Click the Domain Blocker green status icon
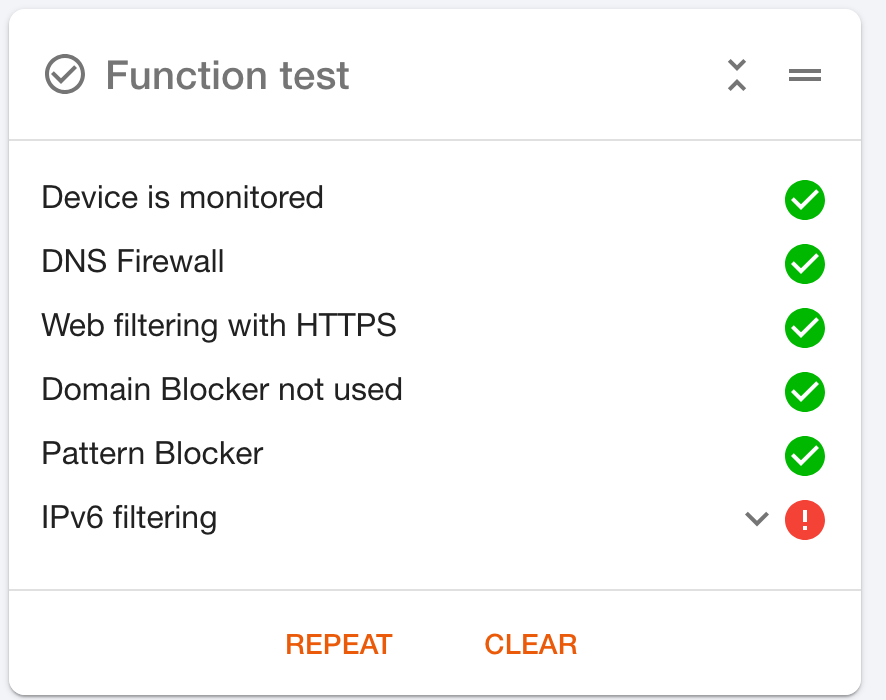Viewport: 886px width, 700px height. tap(805, 392)
